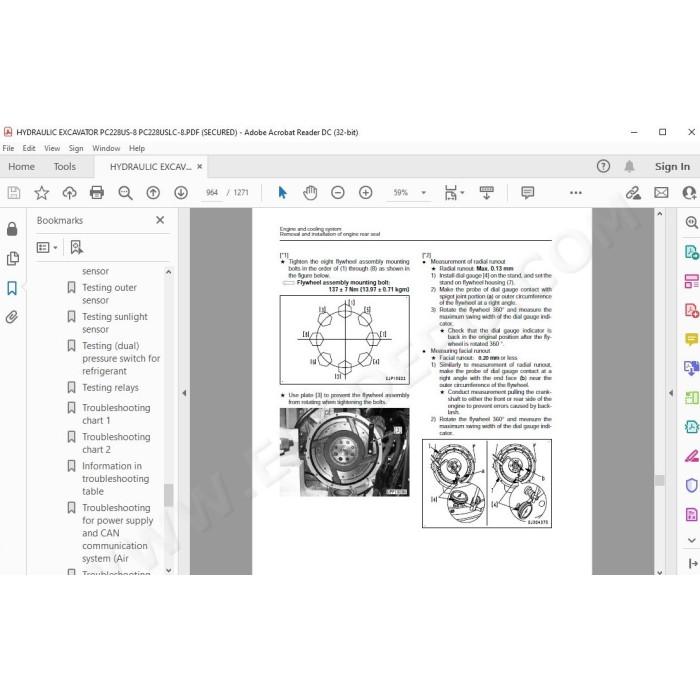Open the View menu

pos(52,148)
